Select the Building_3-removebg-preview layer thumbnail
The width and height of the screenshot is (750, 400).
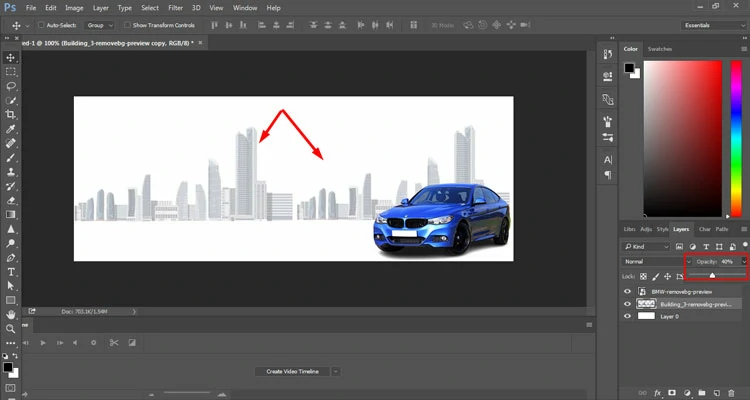[644, 302]
